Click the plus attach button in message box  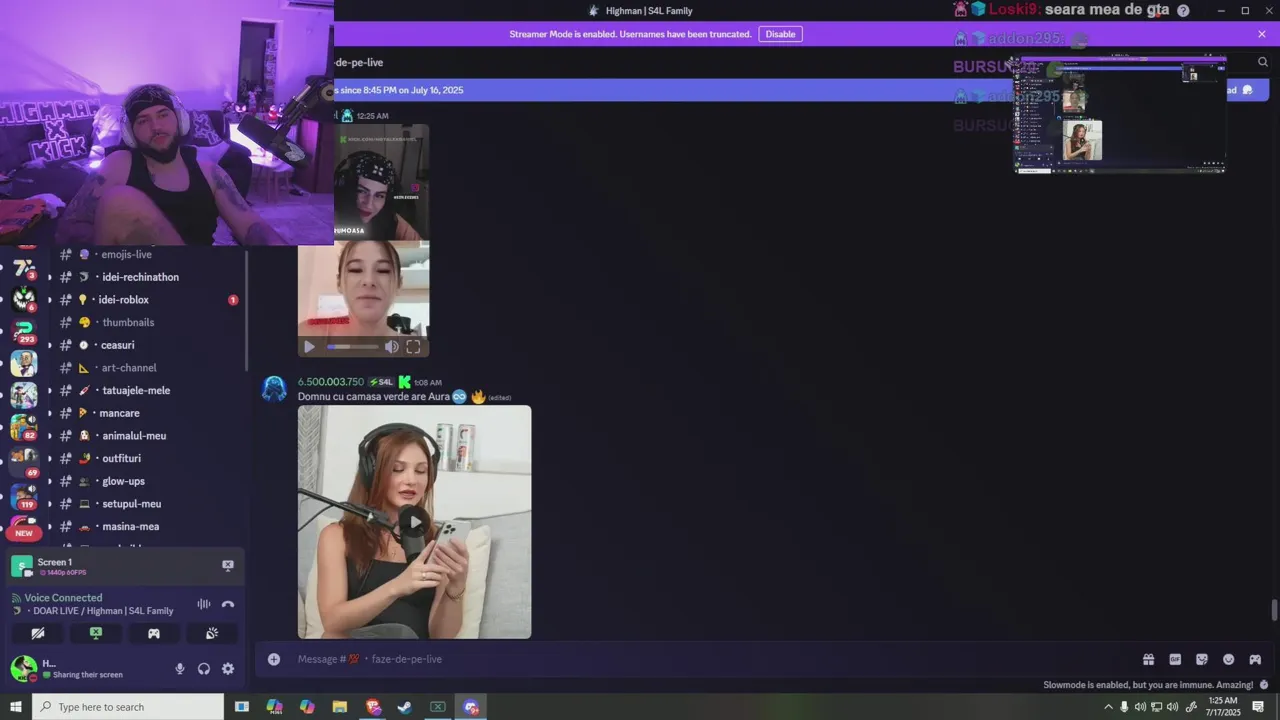(274, 659)
